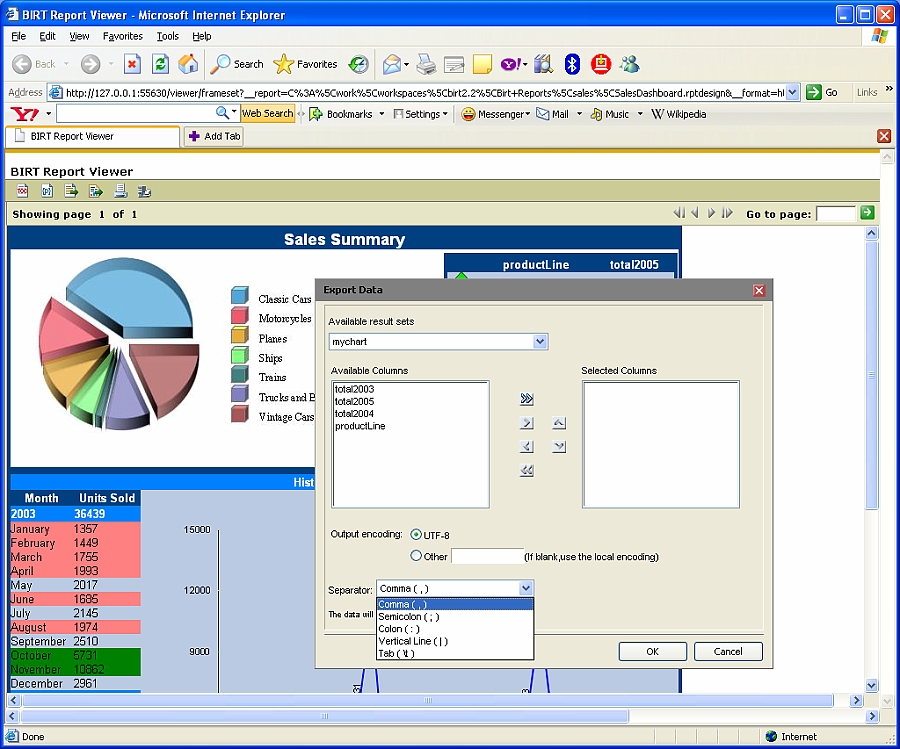Open the Available result sets dropdown
This screenshot has height=749, width=900.
pyautogui.click(x=540, y=341)
